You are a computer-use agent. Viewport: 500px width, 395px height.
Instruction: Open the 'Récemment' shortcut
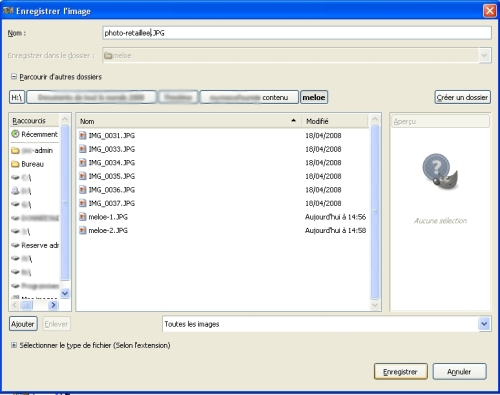pos(34,134)
